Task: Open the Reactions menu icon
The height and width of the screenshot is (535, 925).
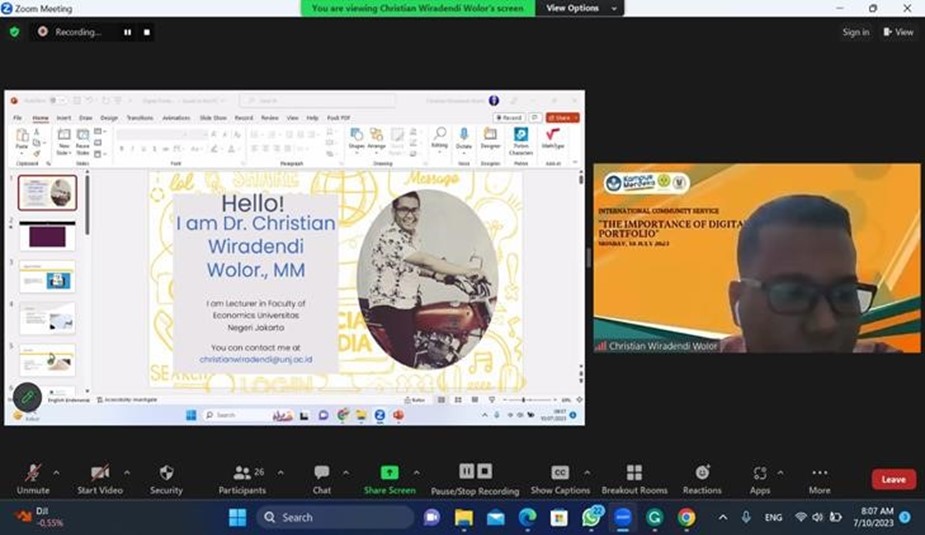Action: tap(702, 473)
